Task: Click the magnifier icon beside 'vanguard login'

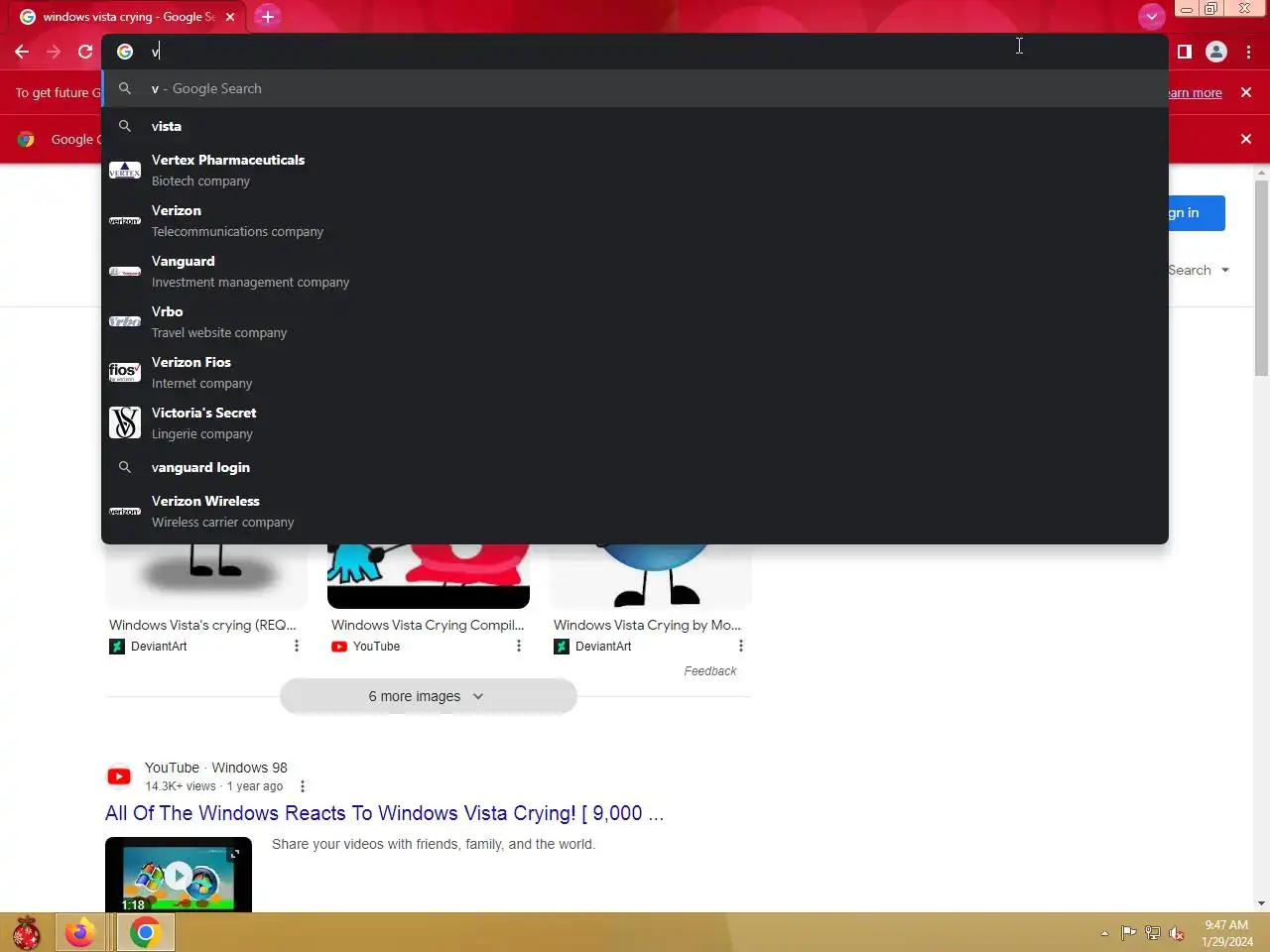Action: pyautogui.click(x=125, y=467)
